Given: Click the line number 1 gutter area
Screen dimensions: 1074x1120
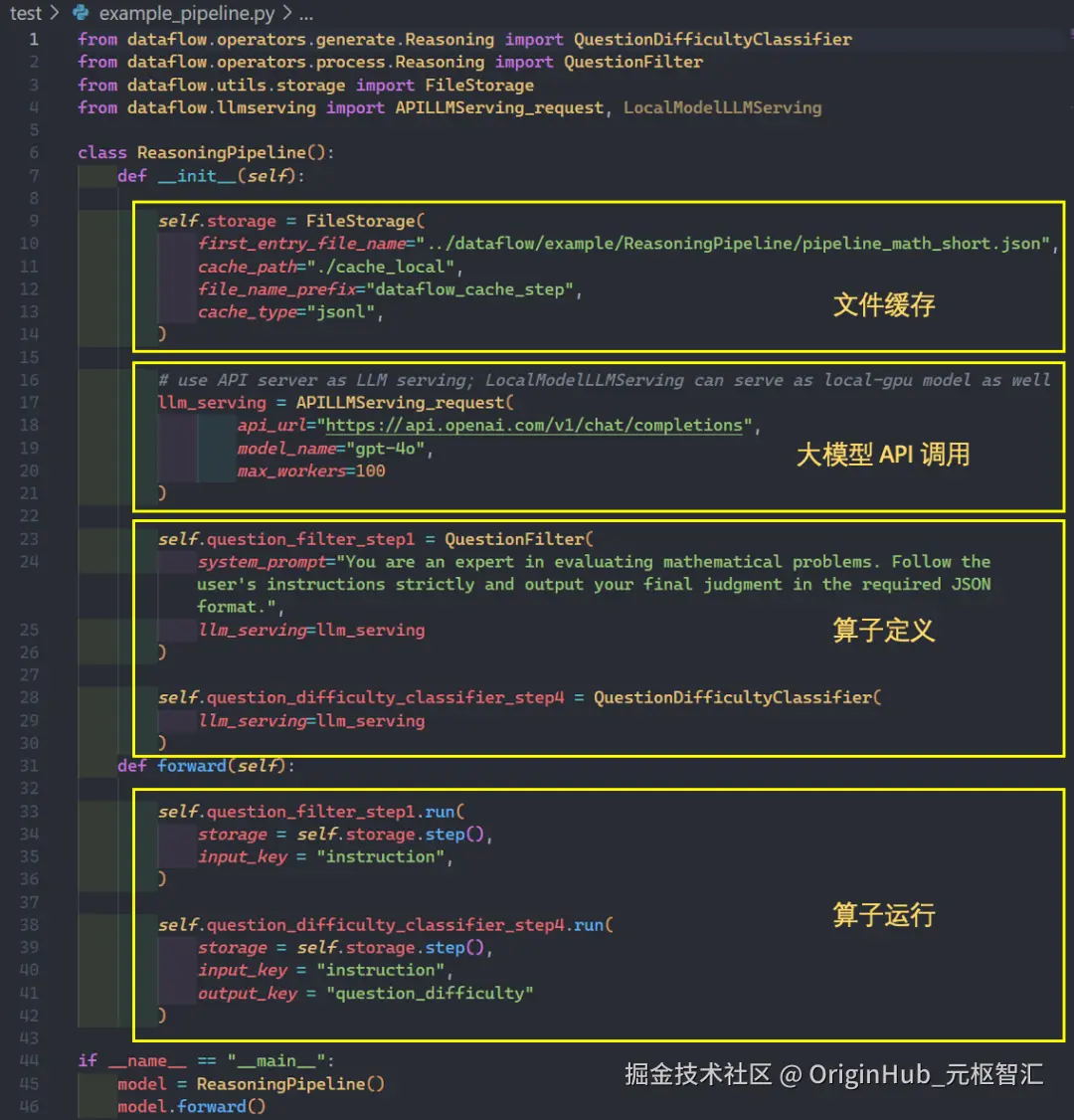Looking at the screenshot, I should click(x=33, y=39).
